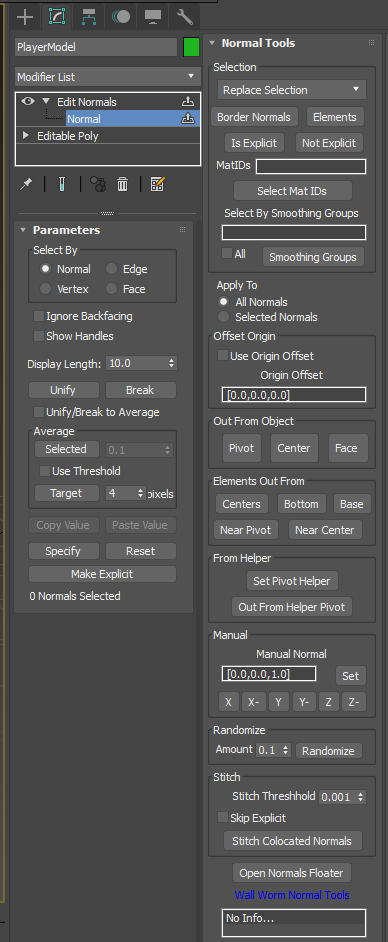Image resolution: width=388 pixels, height=942 pixels.
Task: Click the Edit Normals row stack icon
Action: tap(189, 102)
